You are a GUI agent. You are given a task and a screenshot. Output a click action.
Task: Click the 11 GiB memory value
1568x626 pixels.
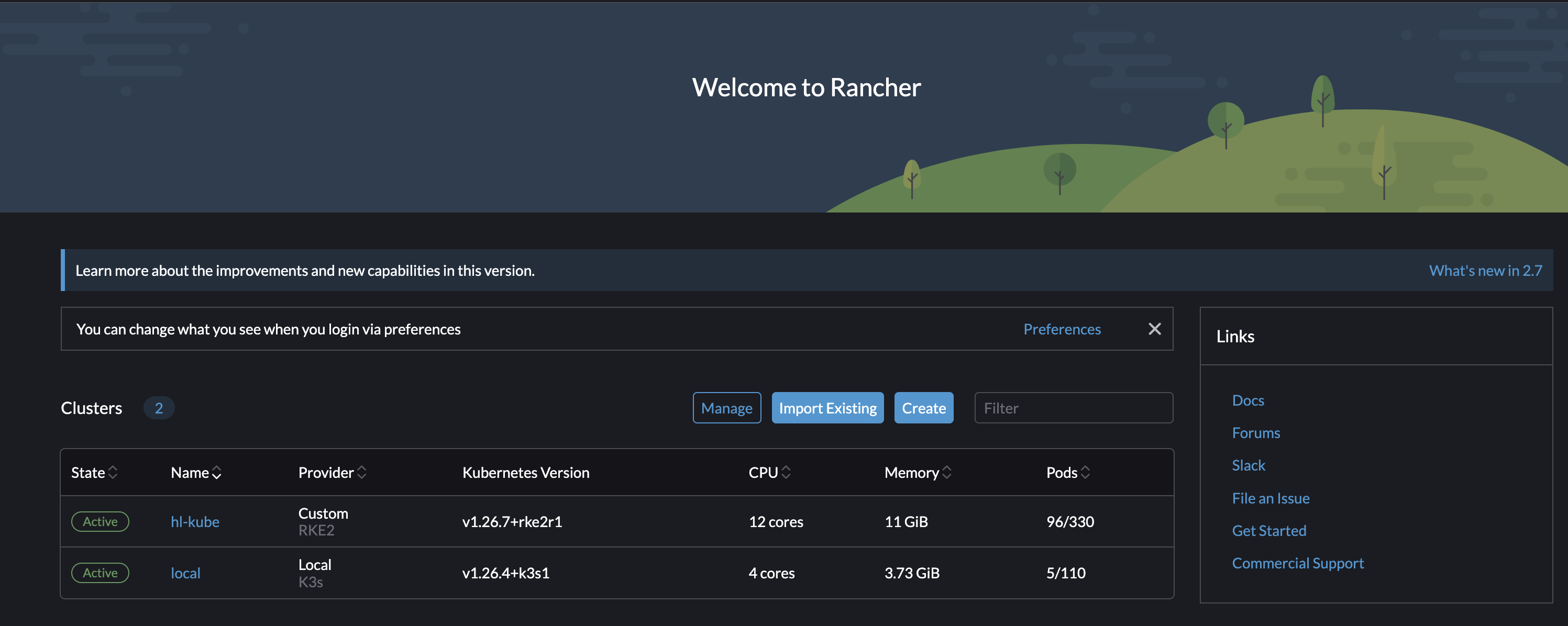(x=906, y=522)
